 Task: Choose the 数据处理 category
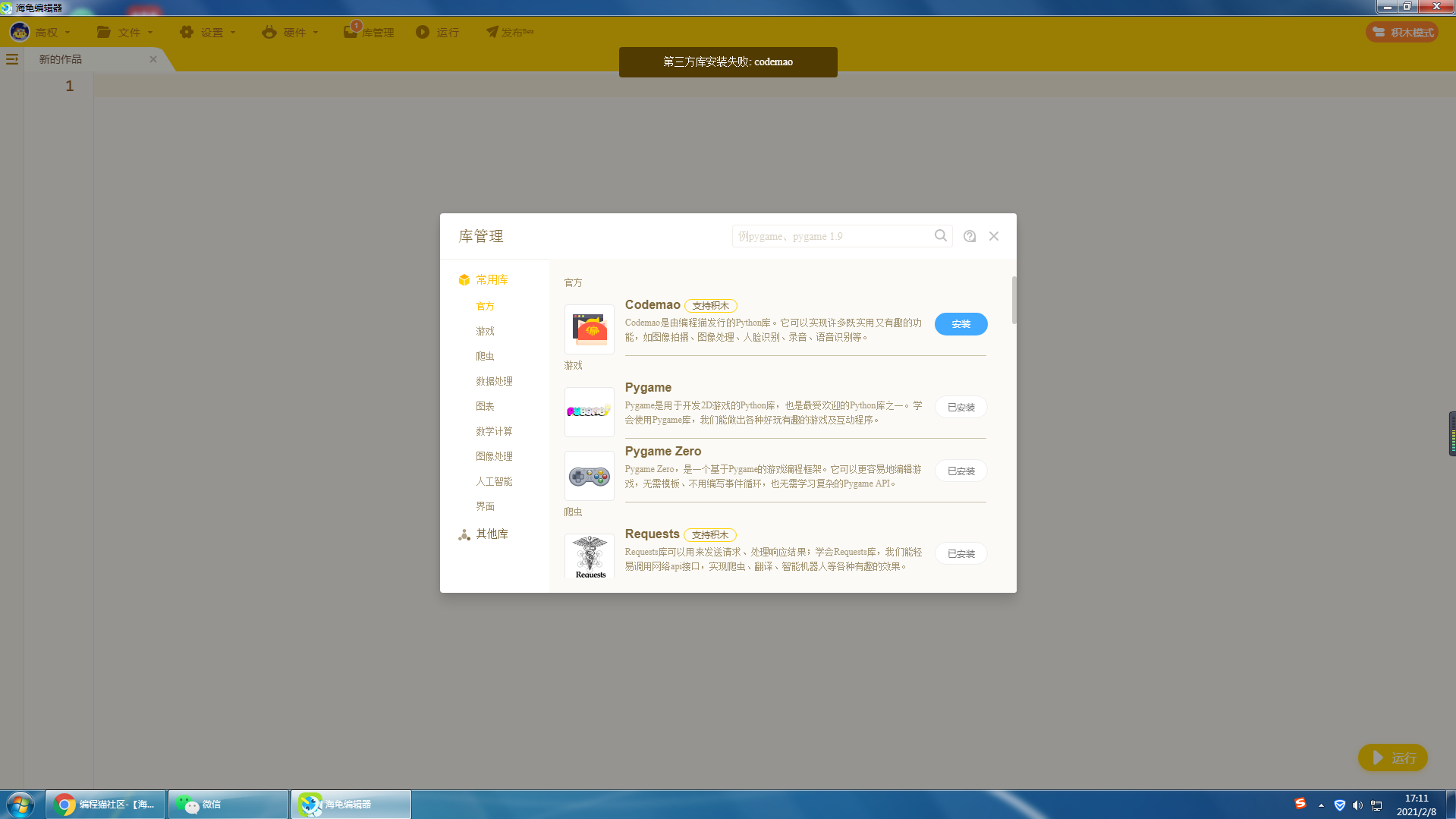494,382
